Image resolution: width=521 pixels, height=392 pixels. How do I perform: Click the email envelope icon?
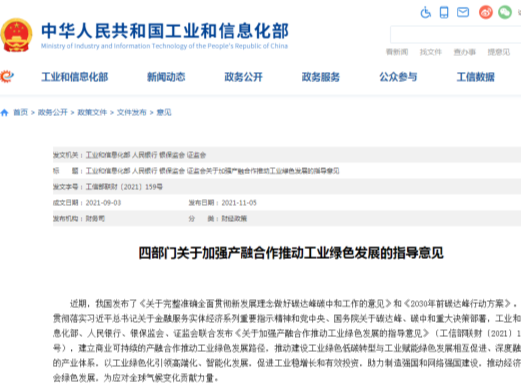(463, 13)
